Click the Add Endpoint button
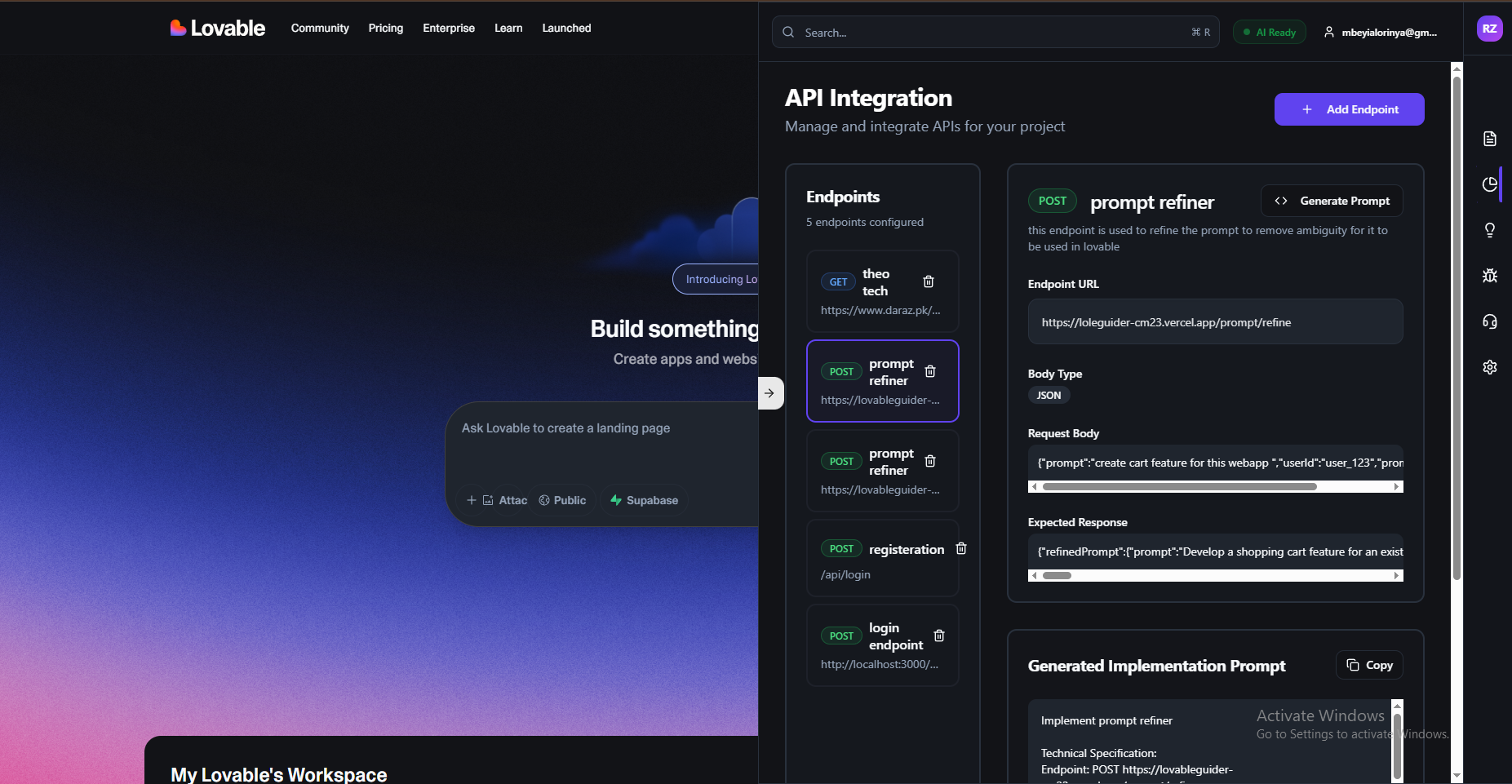This screenshot has height=784, width=1512. point(1348,109)
